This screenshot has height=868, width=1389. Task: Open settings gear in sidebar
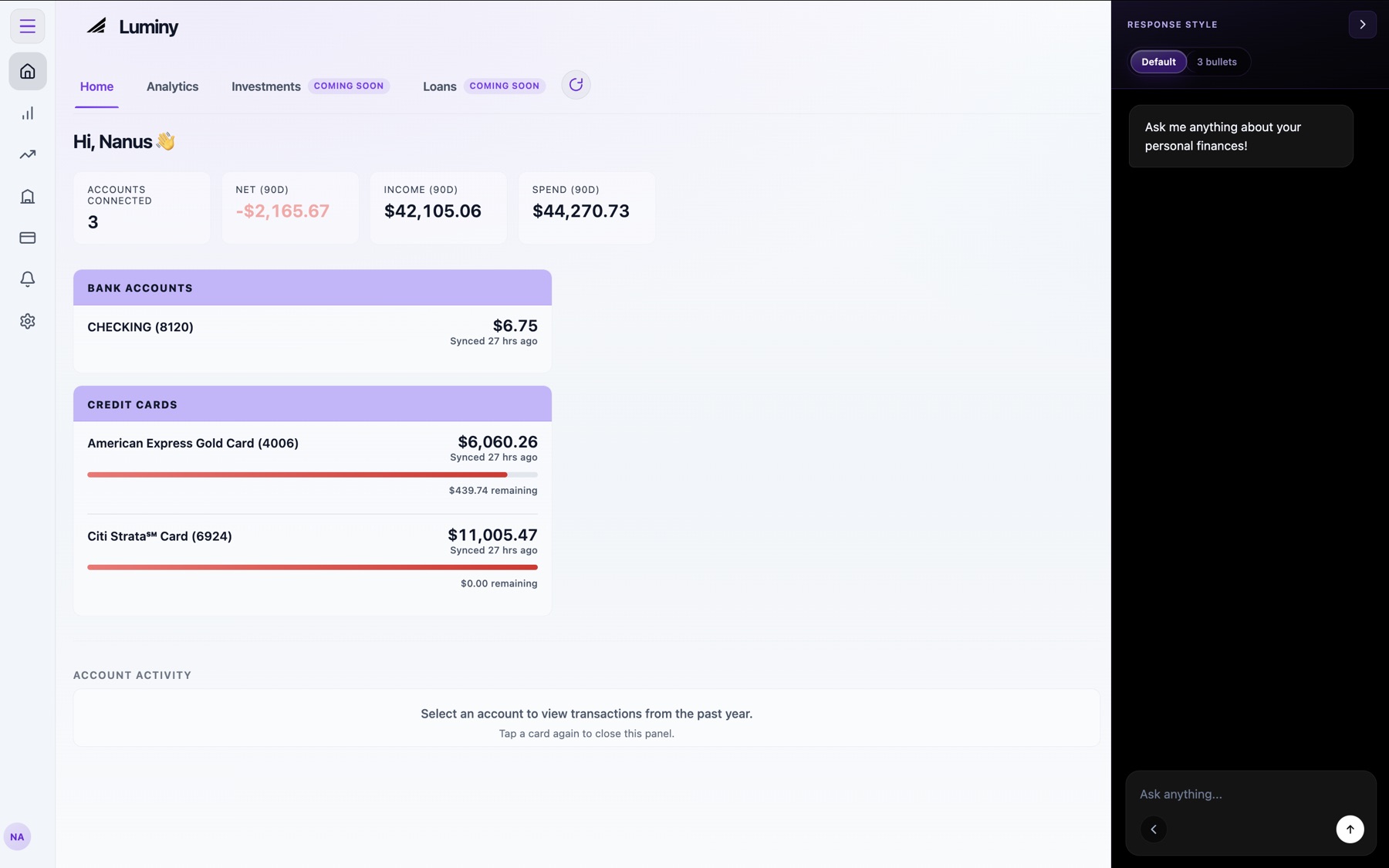27,321
